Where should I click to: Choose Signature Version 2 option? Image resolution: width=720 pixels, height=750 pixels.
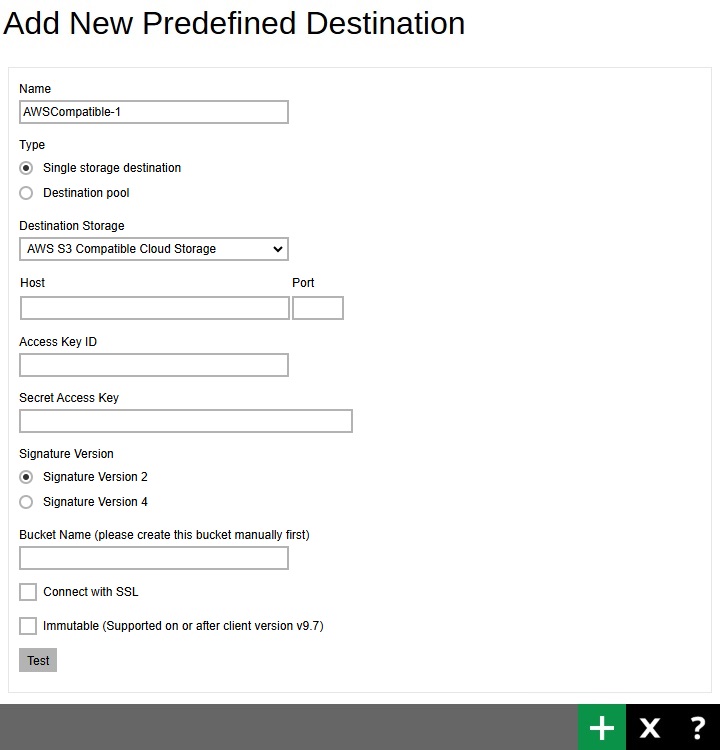click(x=26, y=477)
